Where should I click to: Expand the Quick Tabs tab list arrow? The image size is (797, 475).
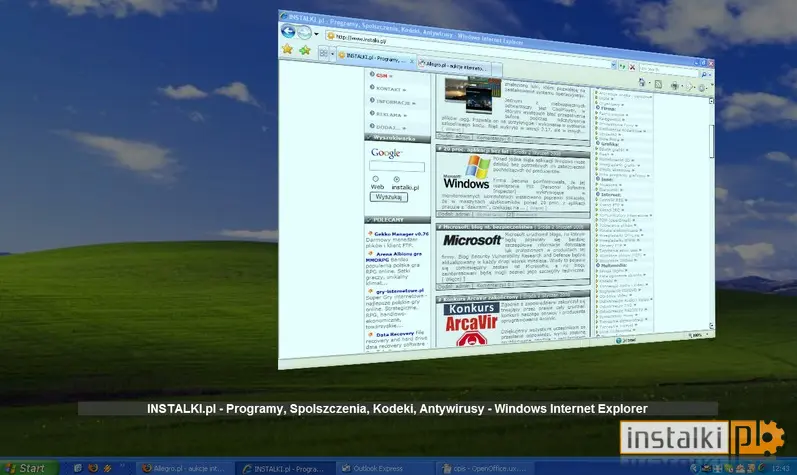332,53
